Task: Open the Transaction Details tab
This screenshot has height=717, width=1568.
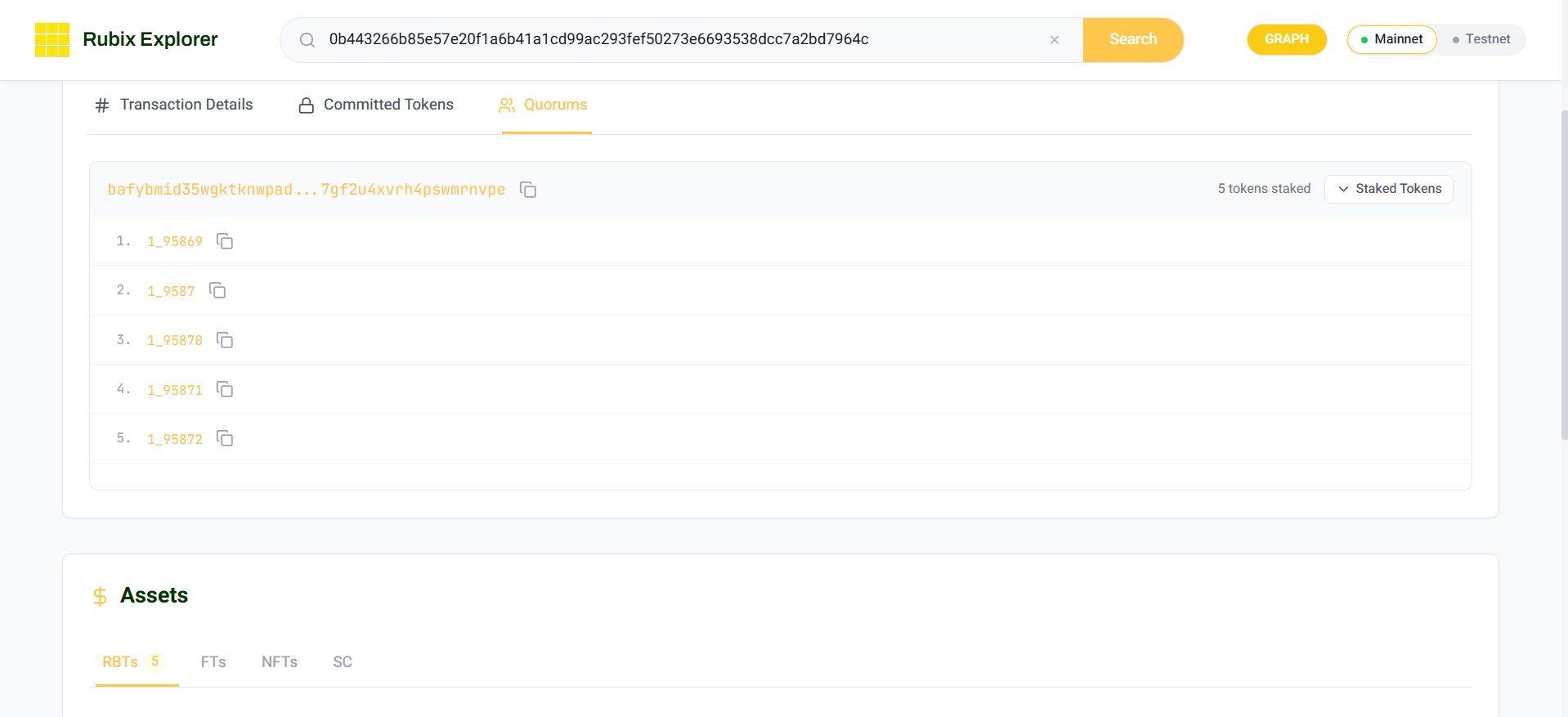Action: (x=174, y=105)
